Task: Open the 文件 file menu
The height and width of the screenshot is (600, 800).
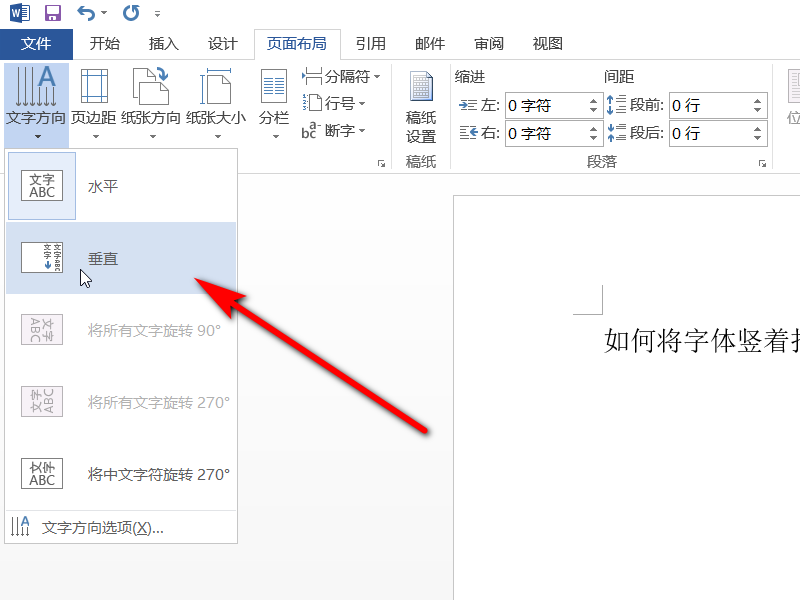Action: [36, 44]
